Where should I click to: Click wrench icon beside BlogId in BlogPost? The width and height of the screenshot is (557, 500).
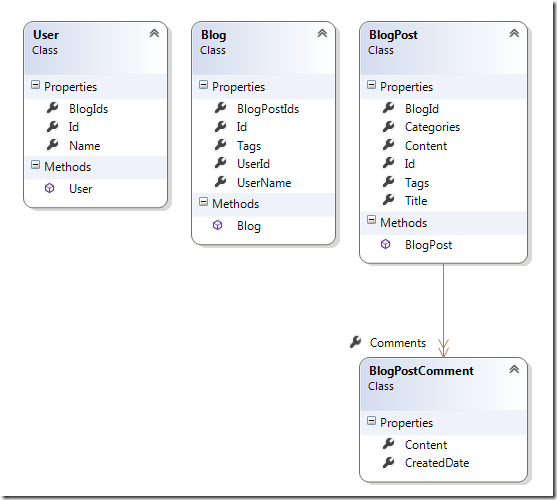click(388, 108)
